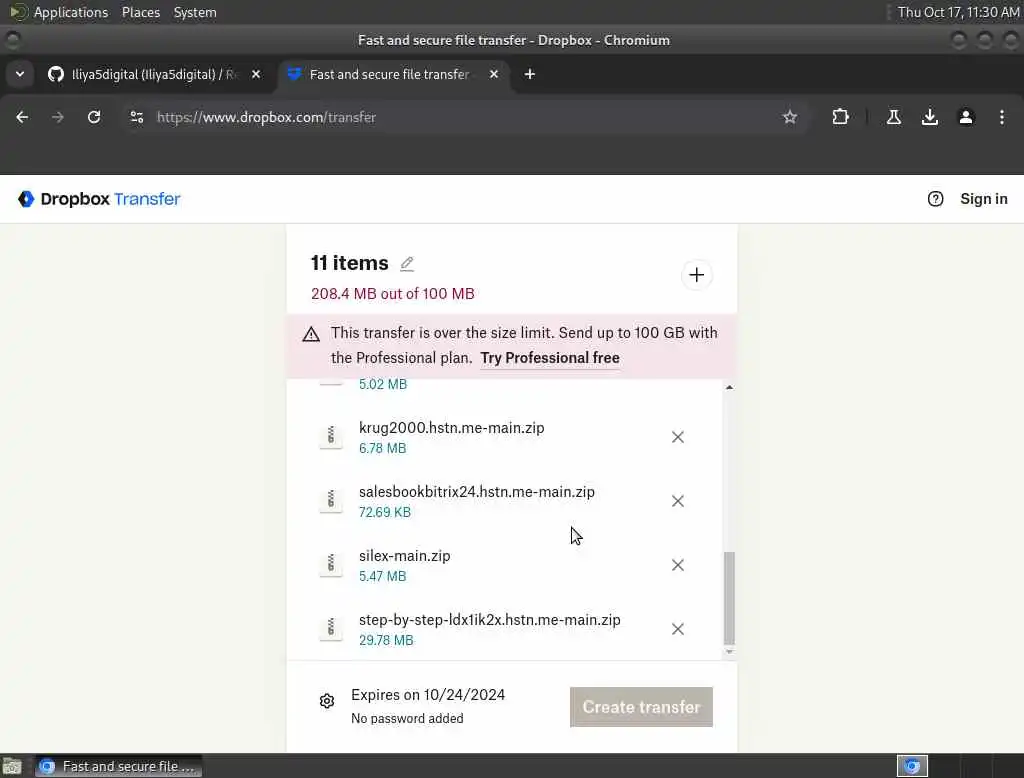Click the salesbookbitrix24 zip file icon
Image resolution: width=1024 pixels, height=778 pixels.
[x=331, y=500]
